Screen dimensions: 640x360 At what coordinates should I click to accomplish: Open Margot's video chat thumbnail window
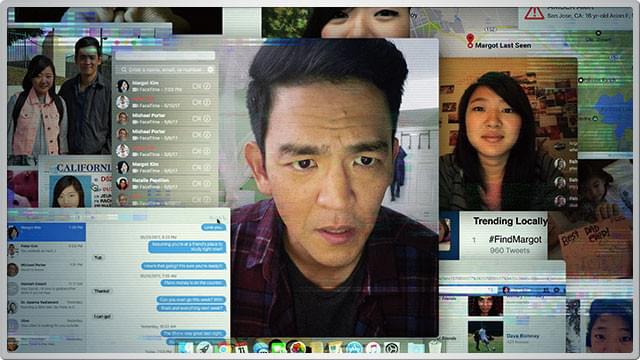point(508,134)
